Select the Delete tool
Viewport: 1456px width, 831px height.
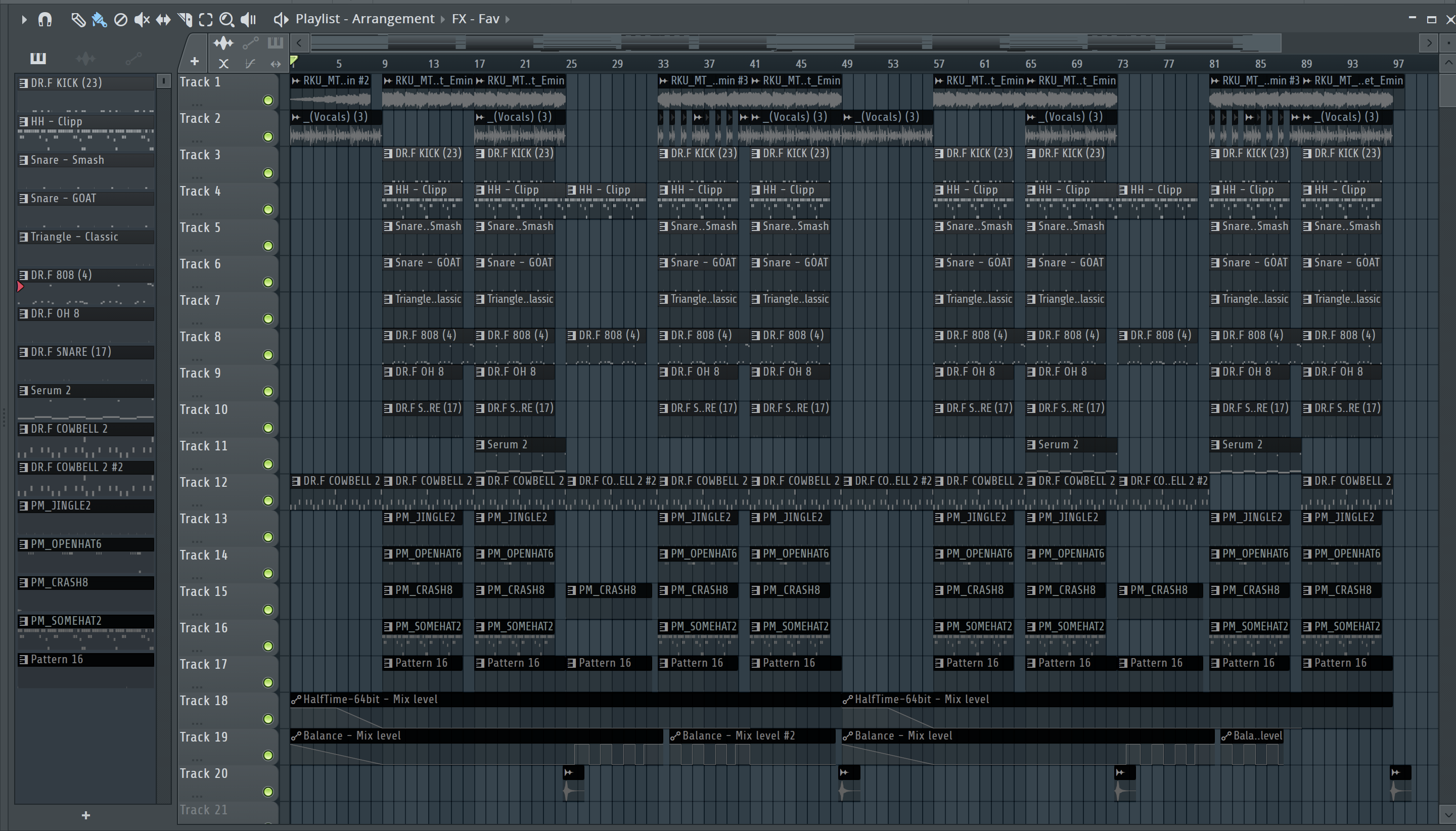pyautogui.click(x=120, y=20)
